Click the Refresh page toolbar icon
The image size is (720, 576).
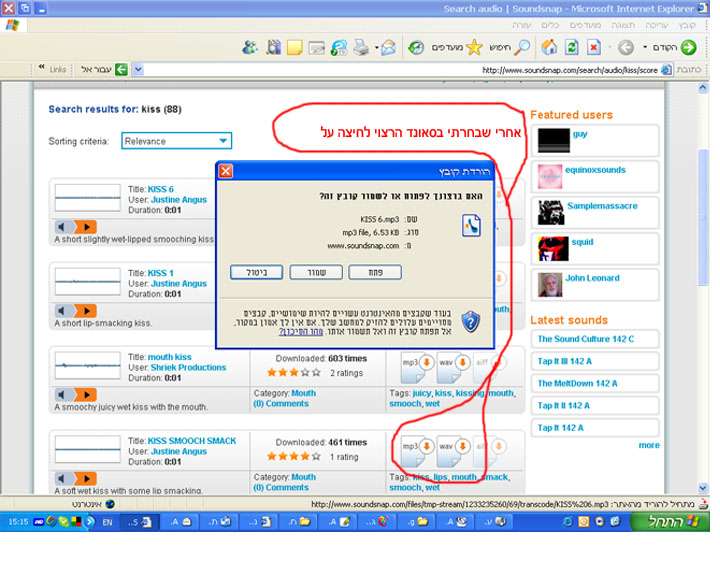coord(572,47)
